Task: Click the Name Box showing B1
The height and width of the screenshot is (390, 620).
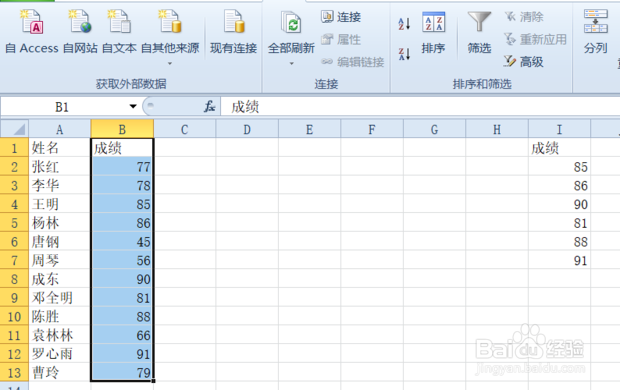Action: (x=62, y=107)
